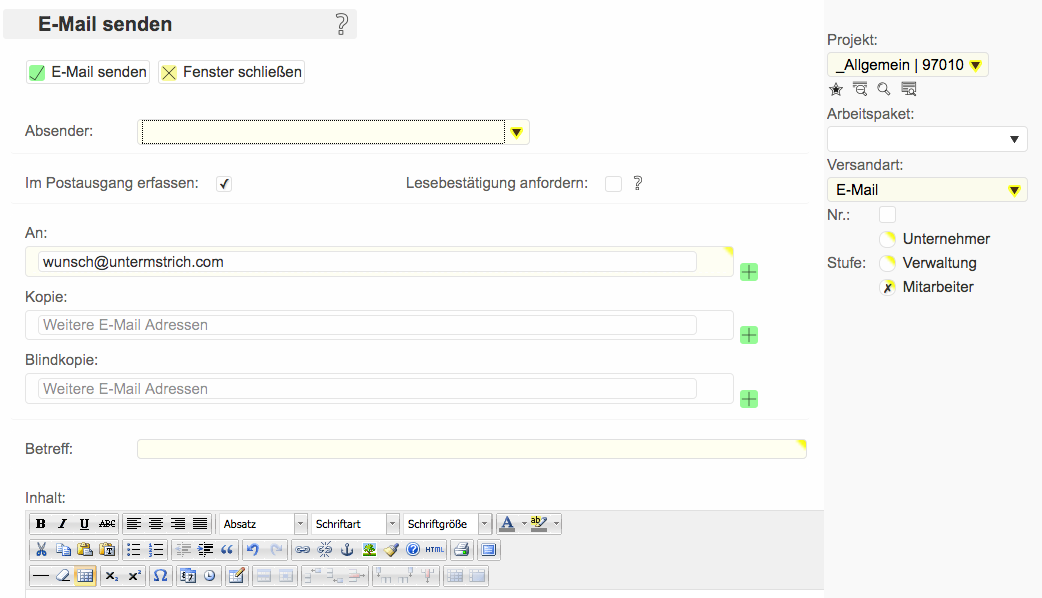Open the Absender dropdown

click(516, 132)
